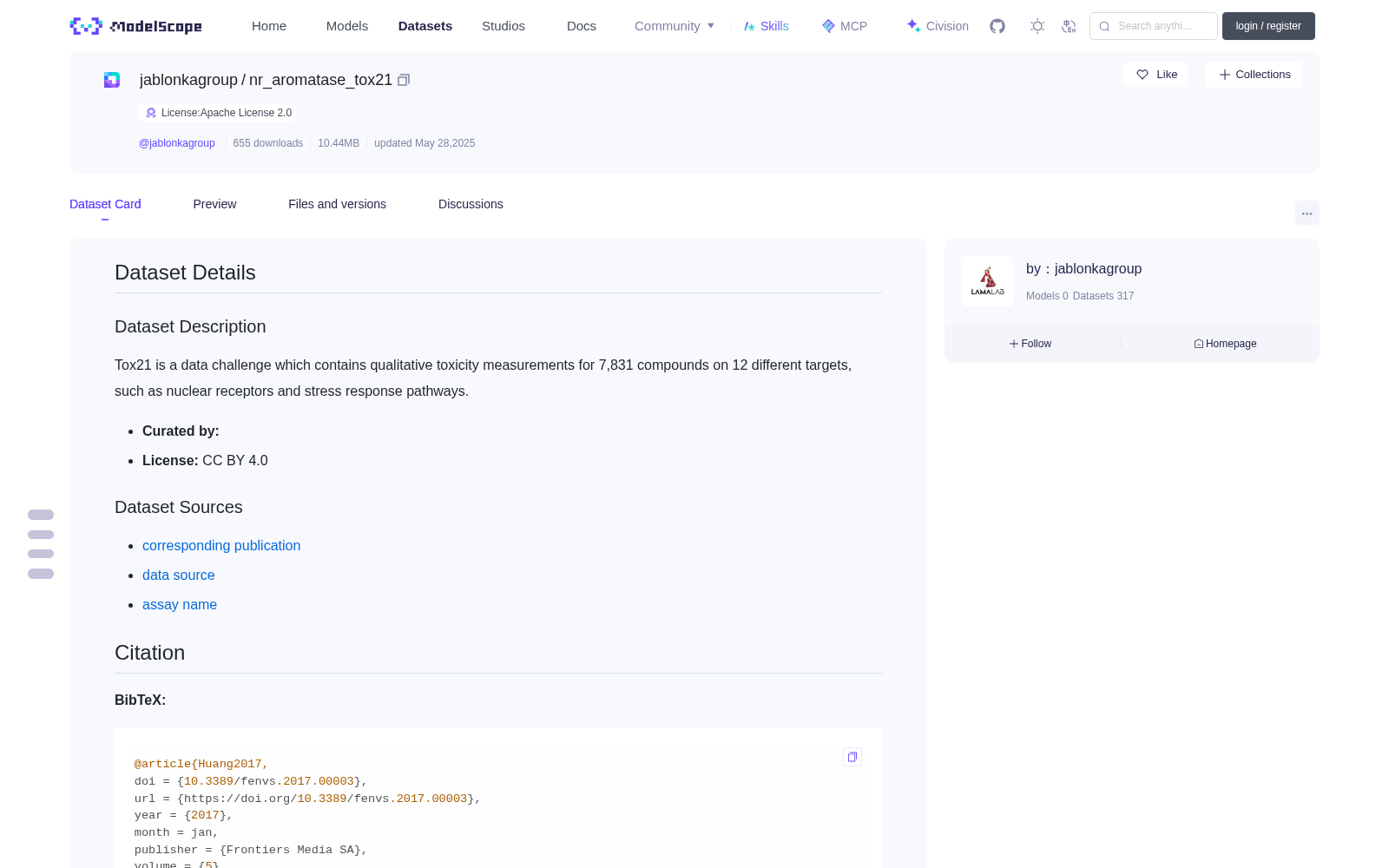Image resolution: width=1389 pixels, height=868 pixels.
Task: Click the jablonkagroup owner in dataset title
Action: point(188,80)
